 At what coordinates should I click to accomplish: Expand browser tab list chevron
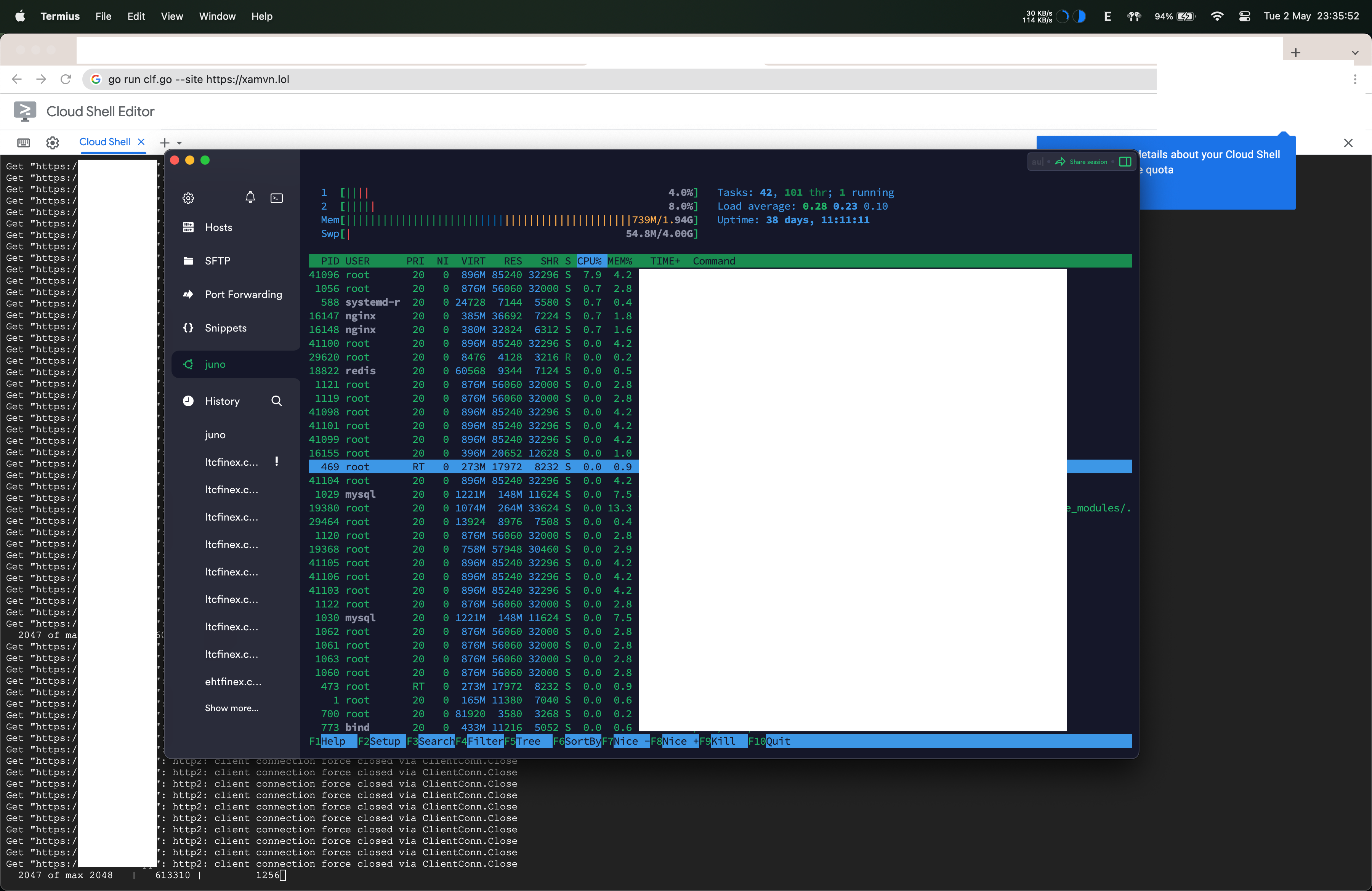tap(1355, 53)
